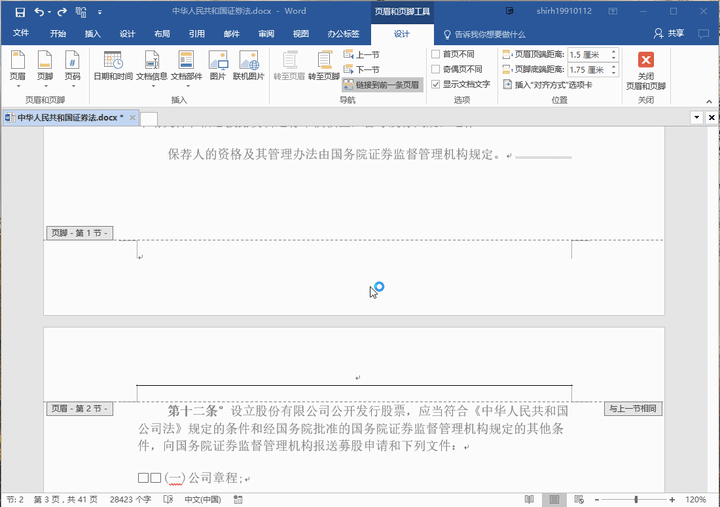
Task: Click the 28423 个字 word count
Action: click(x=130, y=500)
